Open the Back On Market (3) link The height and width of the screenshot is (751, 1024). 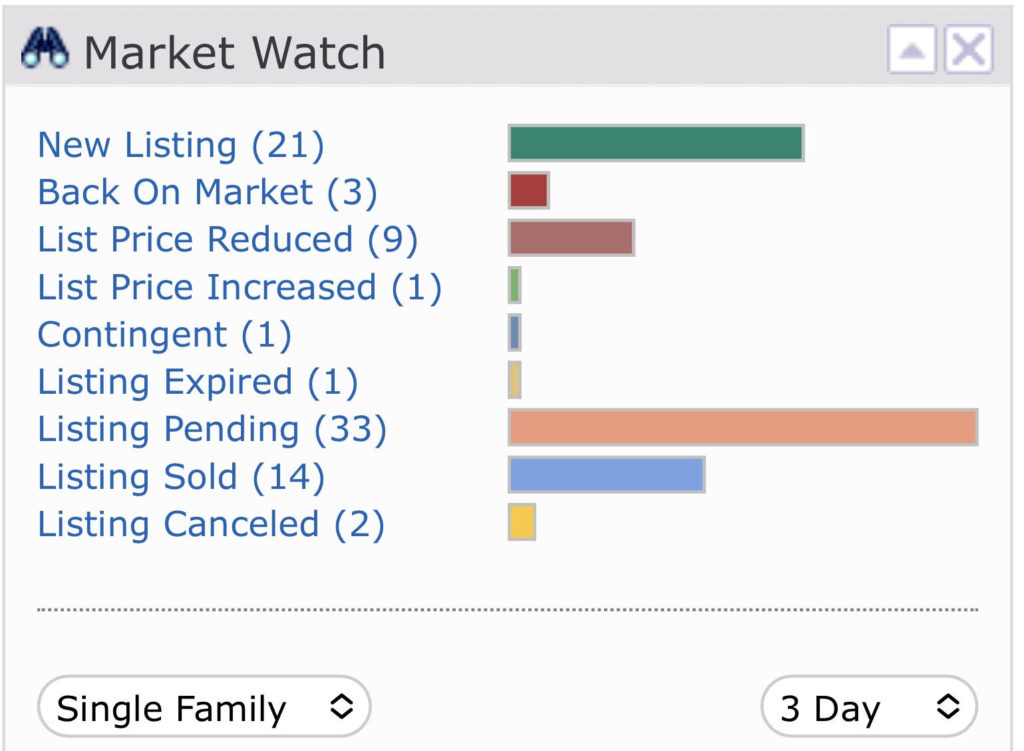click(208, 192)
